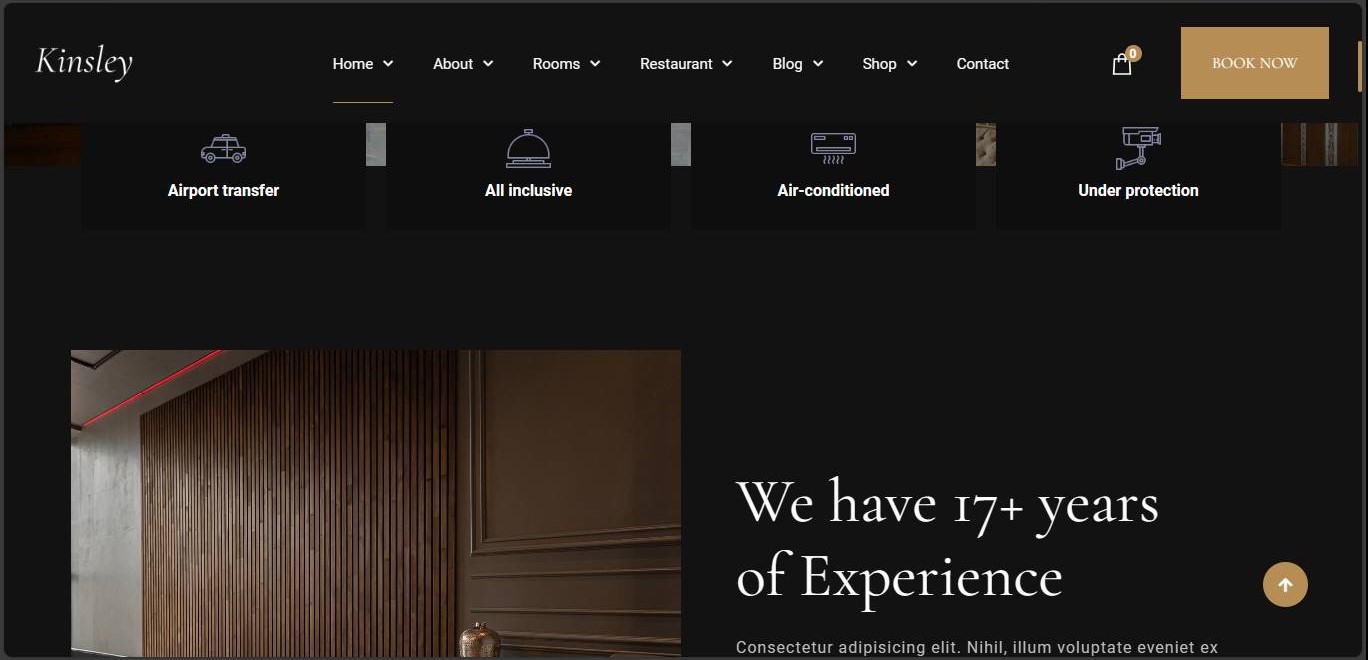The height and width of the screenshot is (660, 1368).
Task: Click the Air-conditioned unit icon
Action: click(833, 148)
